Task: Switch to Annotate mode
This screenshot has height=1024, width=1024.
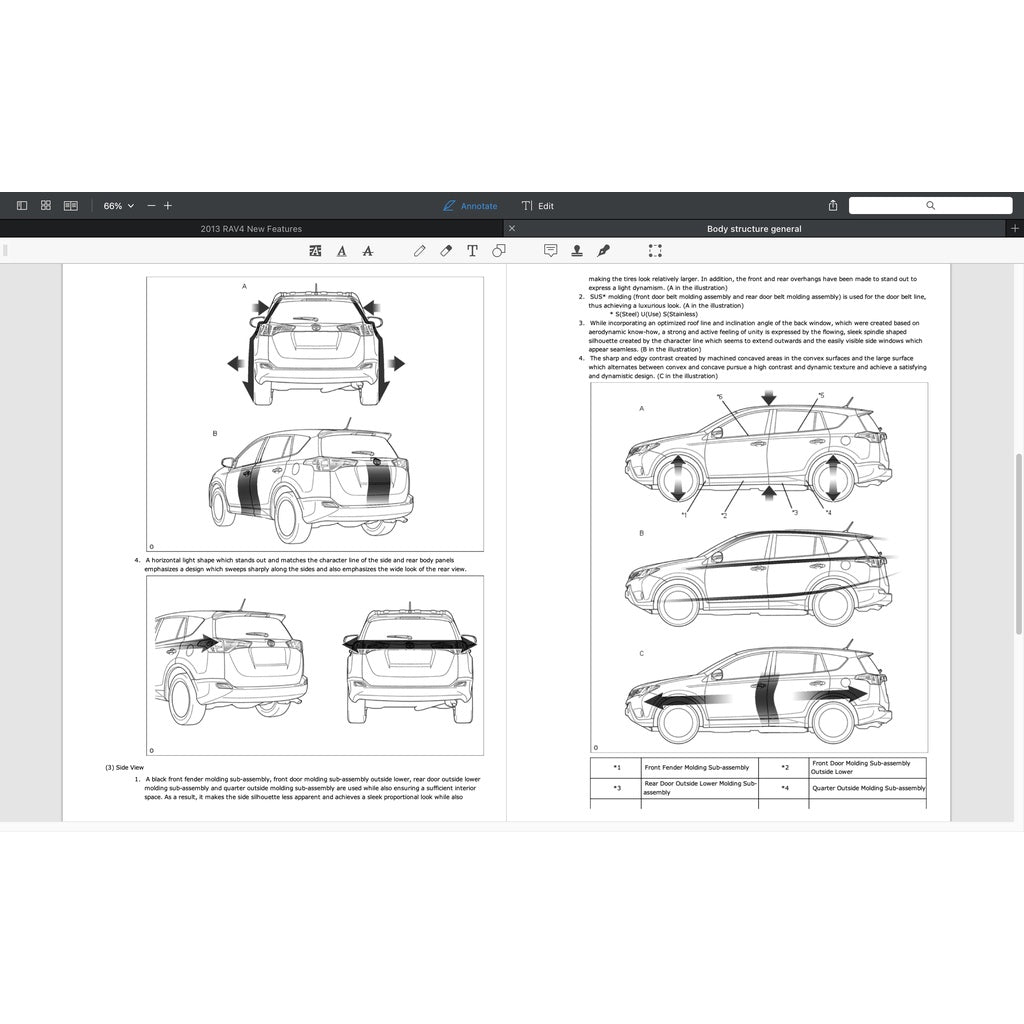Action: 470,205
